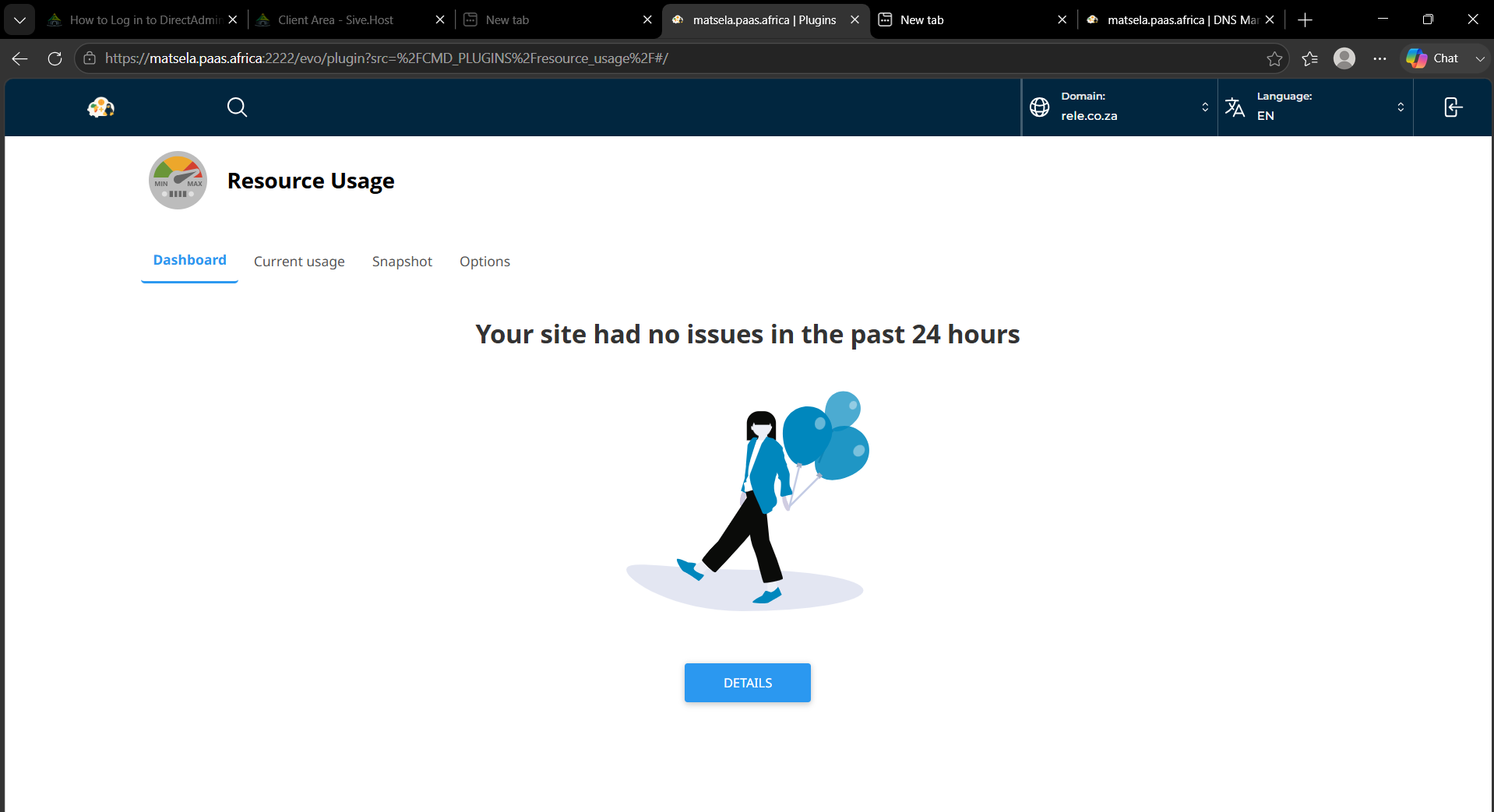Click the Resource Usage heading
1494x812 pixels.
pyautogui.click(x=311, y=181)
